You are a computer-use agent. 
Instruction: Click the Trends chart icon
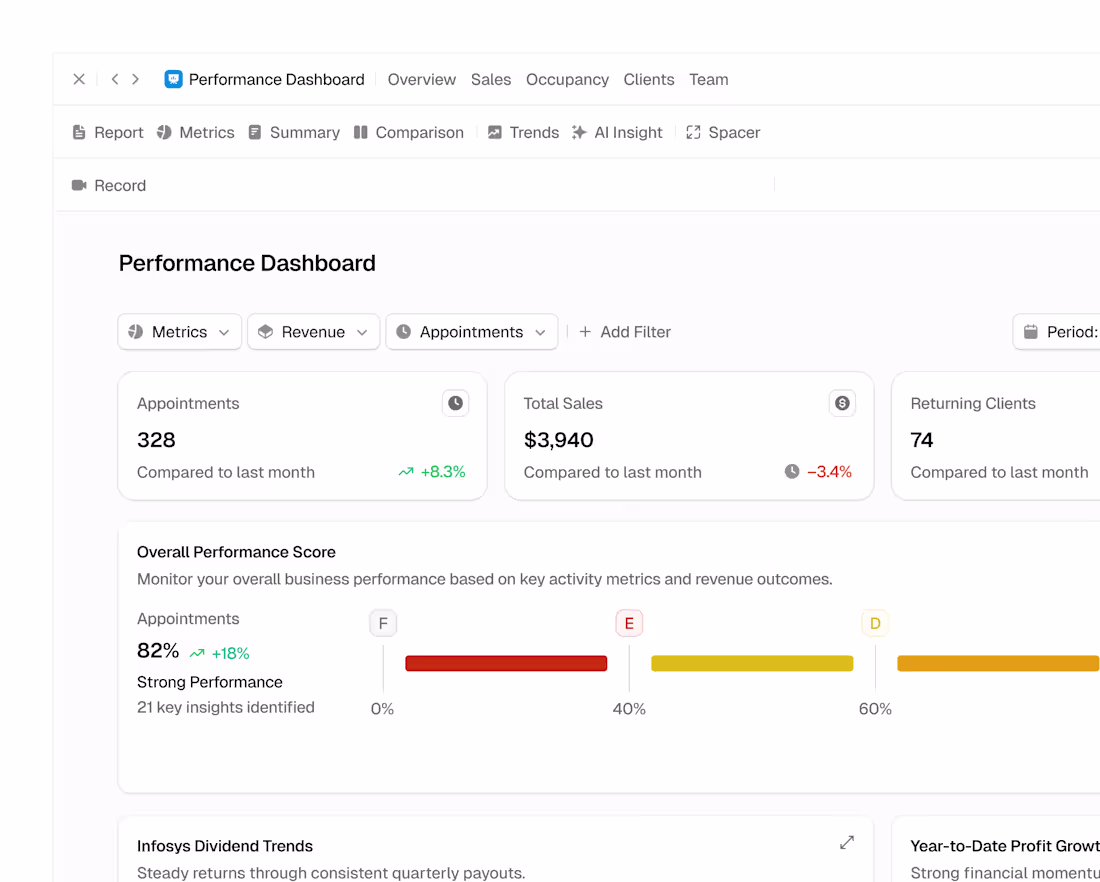click(495, 133)
